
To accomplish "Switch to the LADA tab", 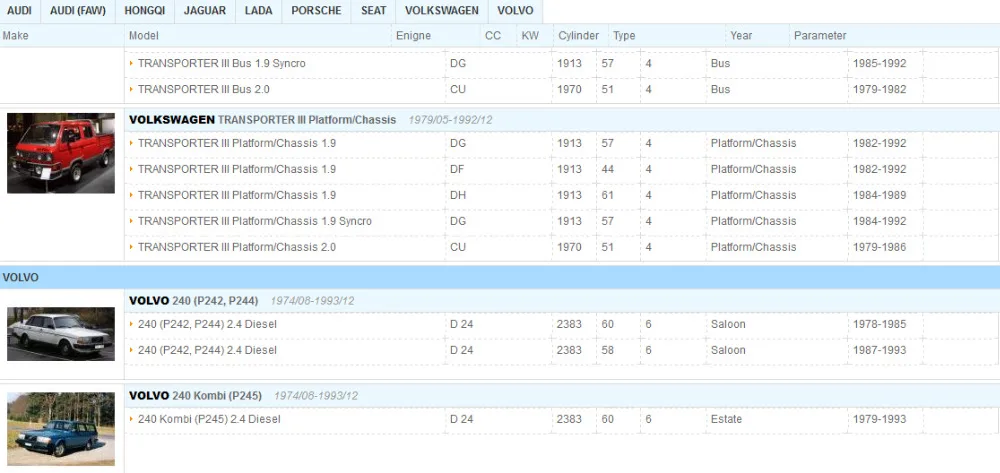I will coord(258,11).
